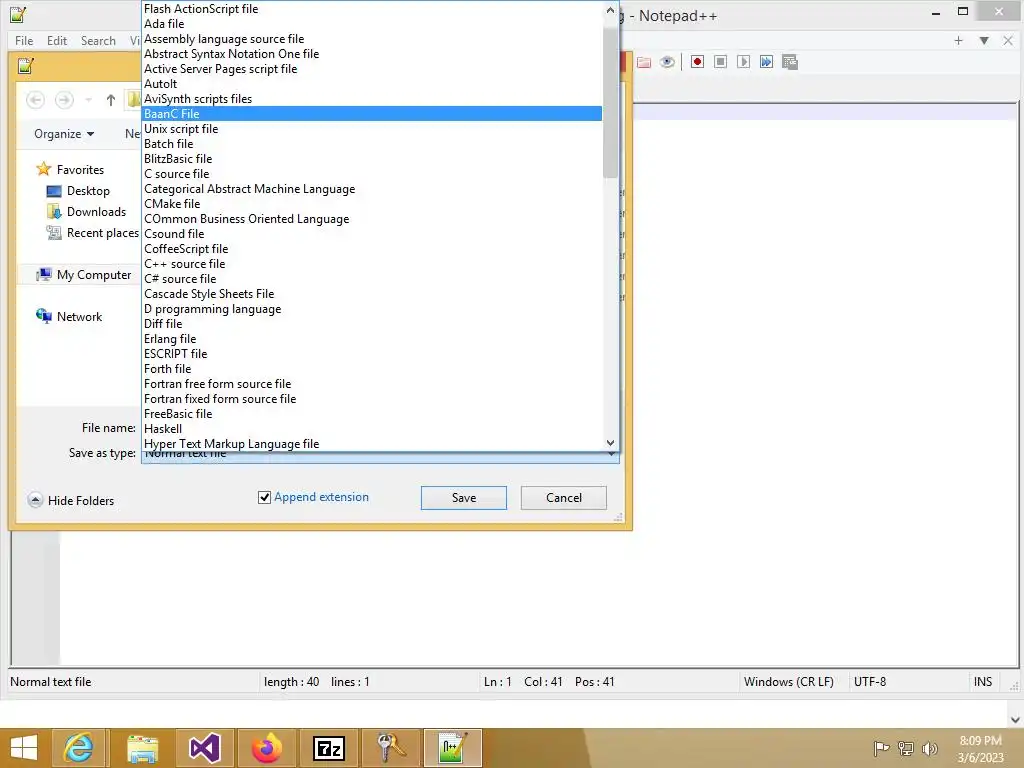Open 7-Zip from the taskbar
The image size is (1024, 768).
[329, 748]
